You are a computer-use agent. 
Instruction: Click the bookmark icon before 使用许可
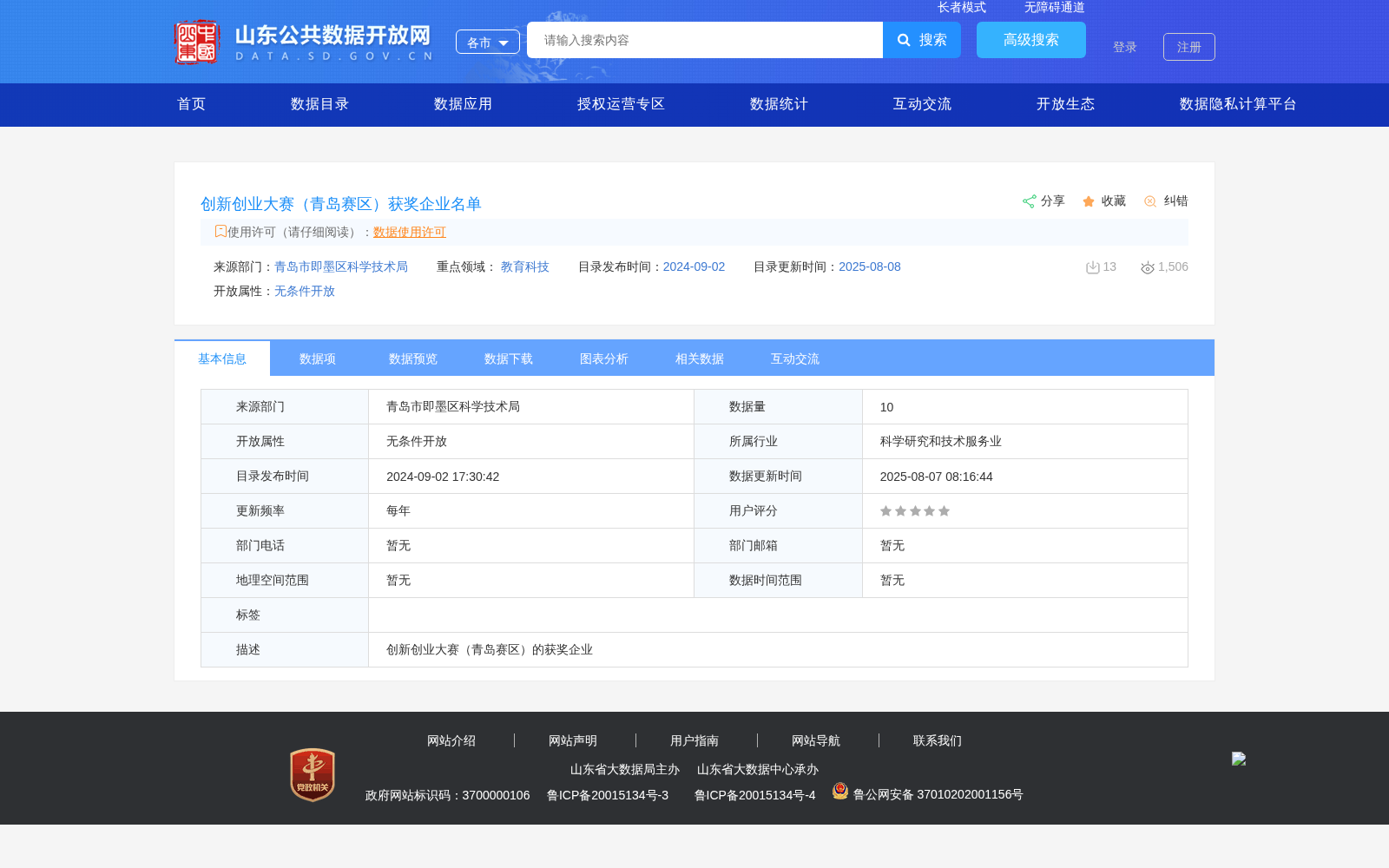click(221, 231)
